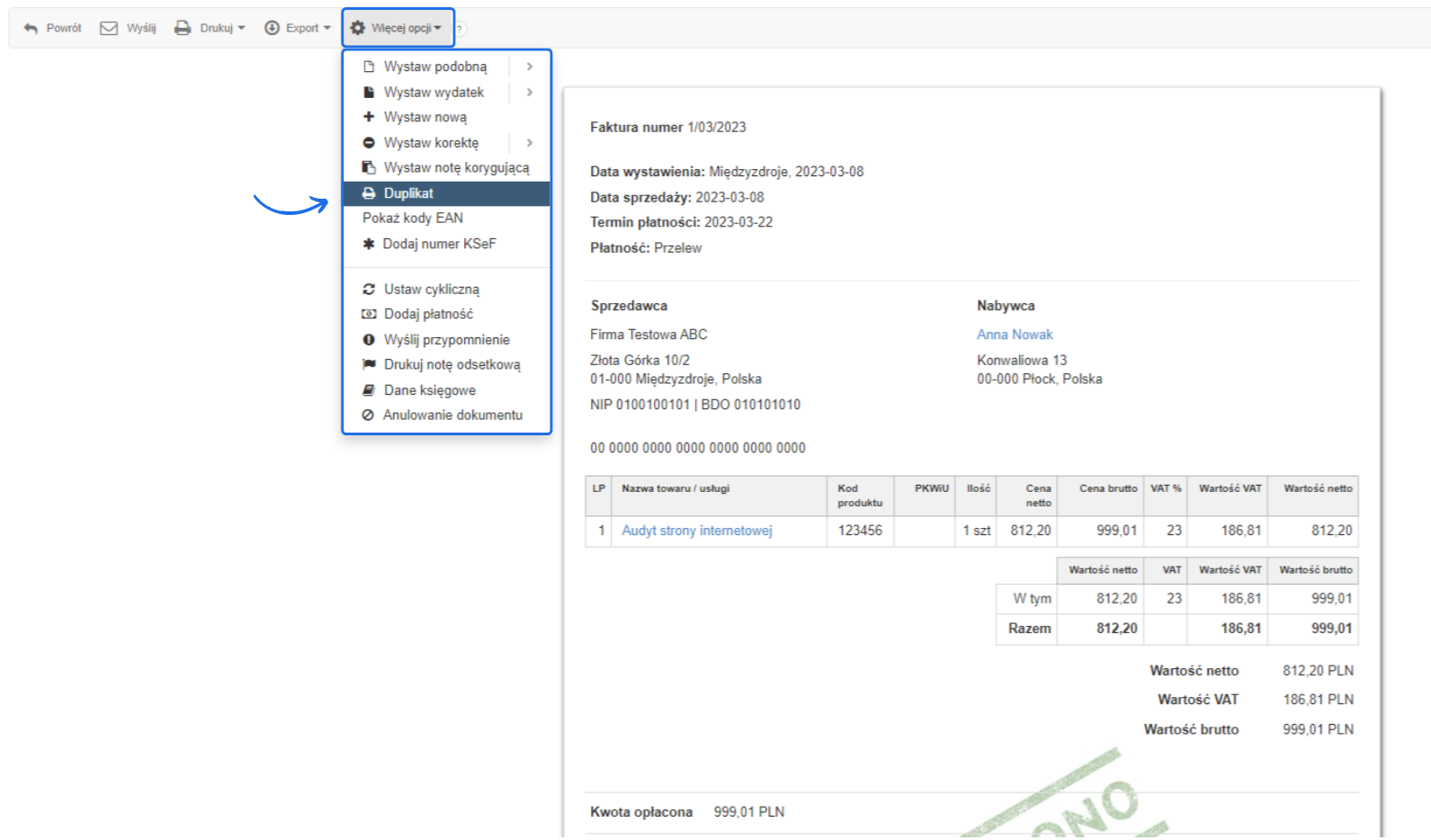
Task: Click the help question mark icon
Action: coord(460,29)
